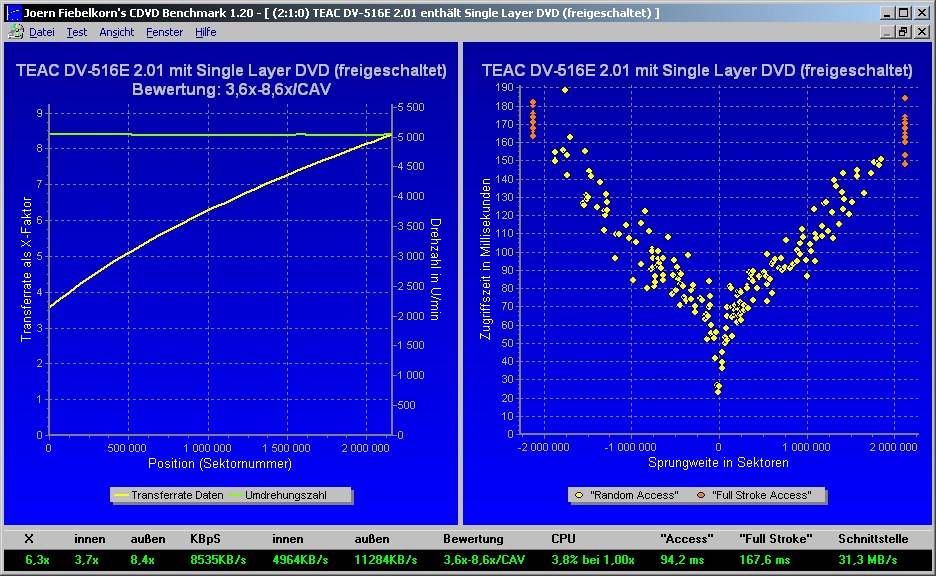Click the 6,3x average value
The height and width of the screenshot is (576, 936).
pyautogui.click(x=37, y=560)
